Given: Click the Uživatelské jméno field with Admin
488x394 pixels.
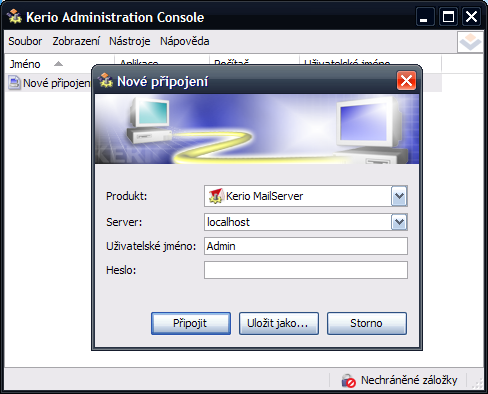Looking at the screenshot, I should [306, 246].
